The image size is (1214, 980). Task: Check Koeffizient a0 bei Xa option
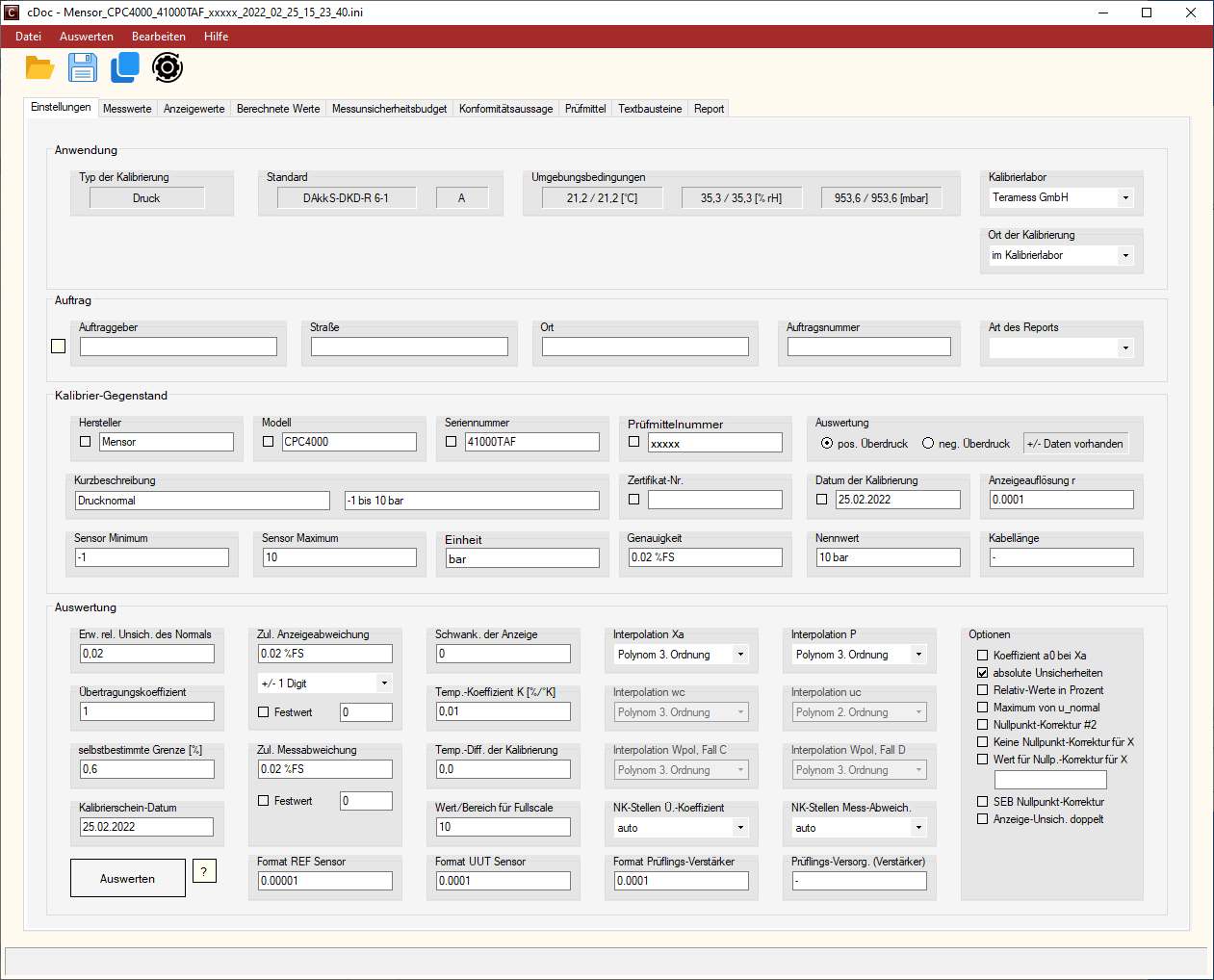(x=983, y=656)
